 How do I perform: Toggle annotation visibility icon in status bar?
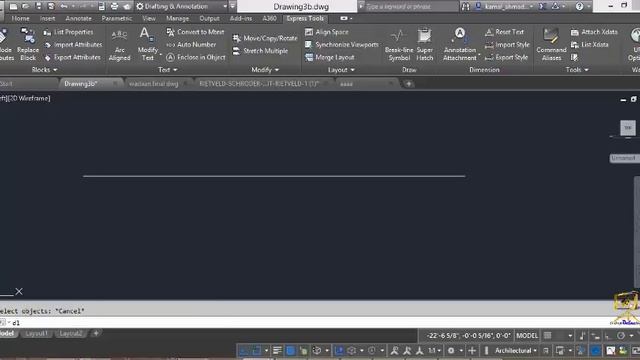click(x=394, y=350)
